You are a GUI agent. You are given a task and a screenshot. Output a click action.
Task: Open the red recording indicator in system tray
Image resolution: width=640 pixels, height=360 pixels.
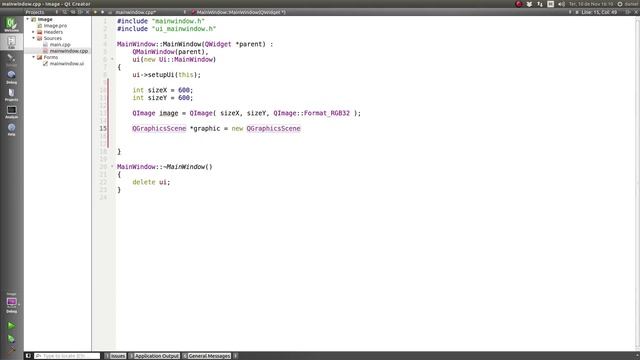point(519,4)
